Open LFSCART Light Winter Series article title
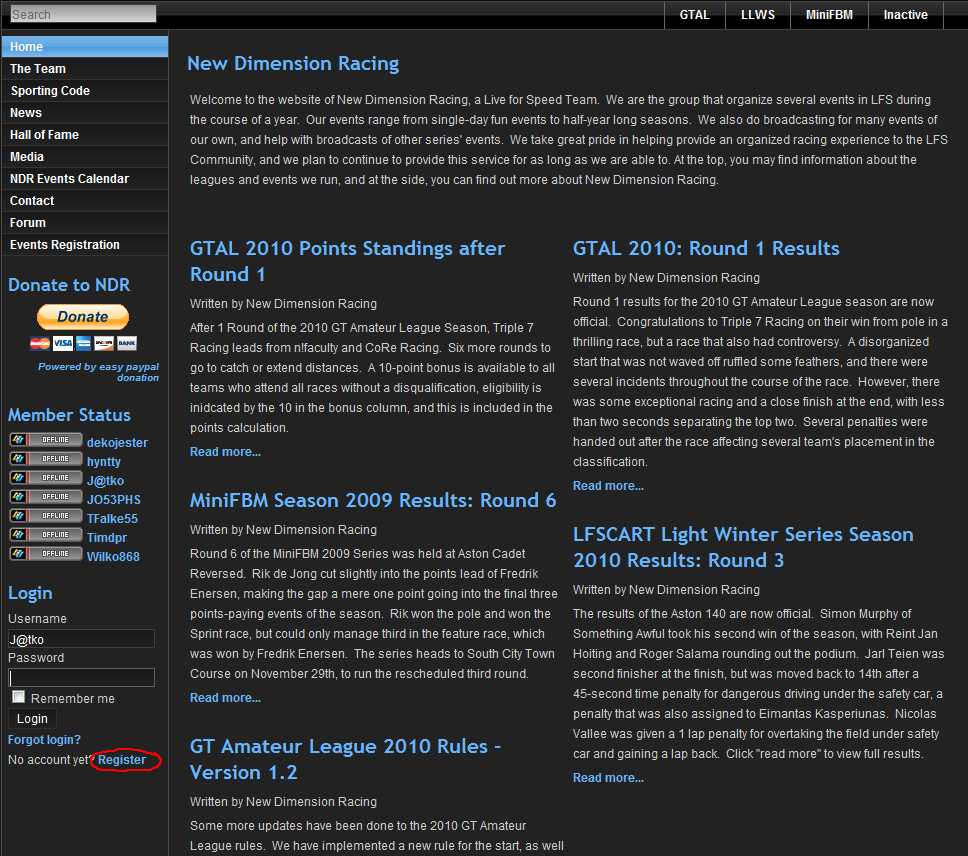 (743, 547)
